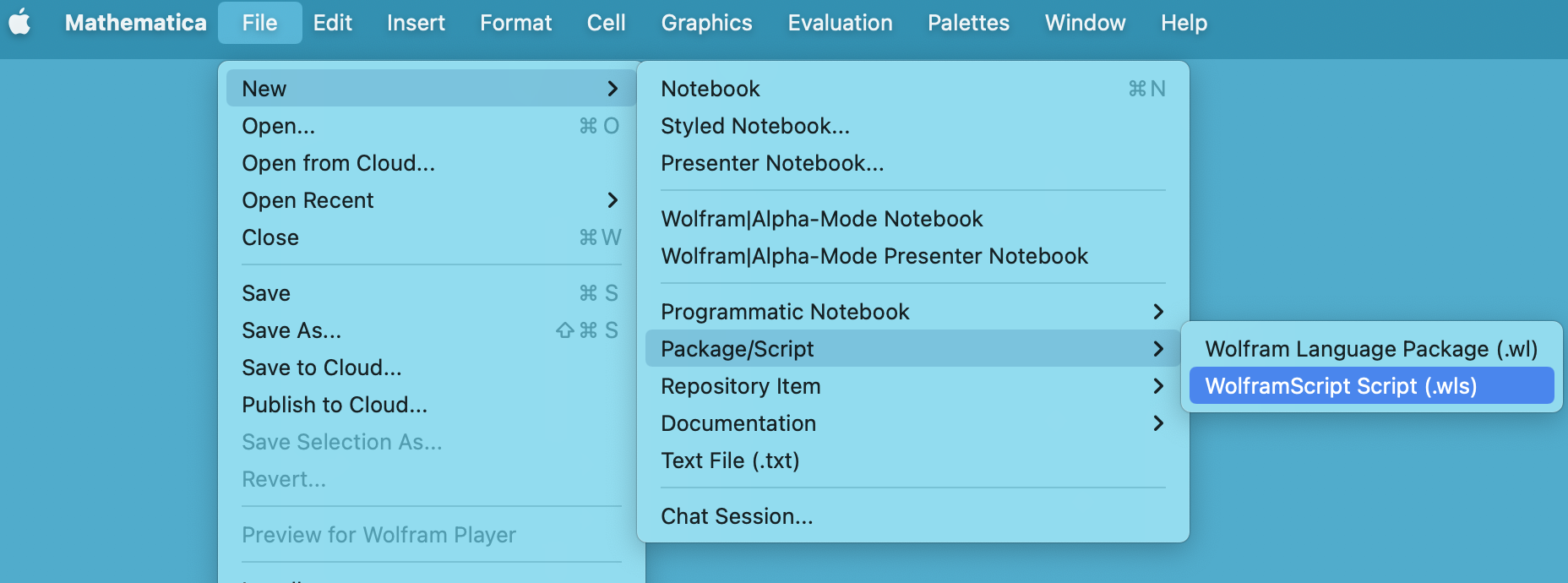This screenshot has width=1568, height=583.
Task: Open the Format menu
Action: tap(515, 23)
